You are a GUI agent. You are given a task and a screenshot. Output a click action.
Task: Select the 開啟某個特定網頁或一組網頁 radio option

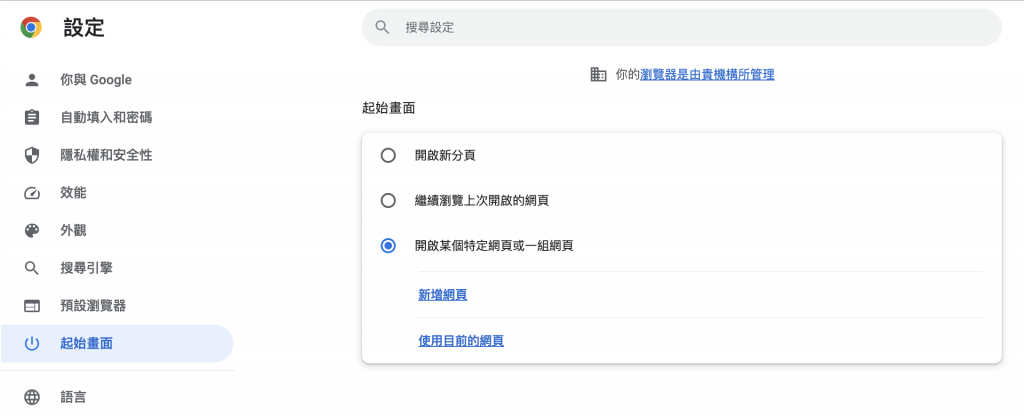coord(388,246)
